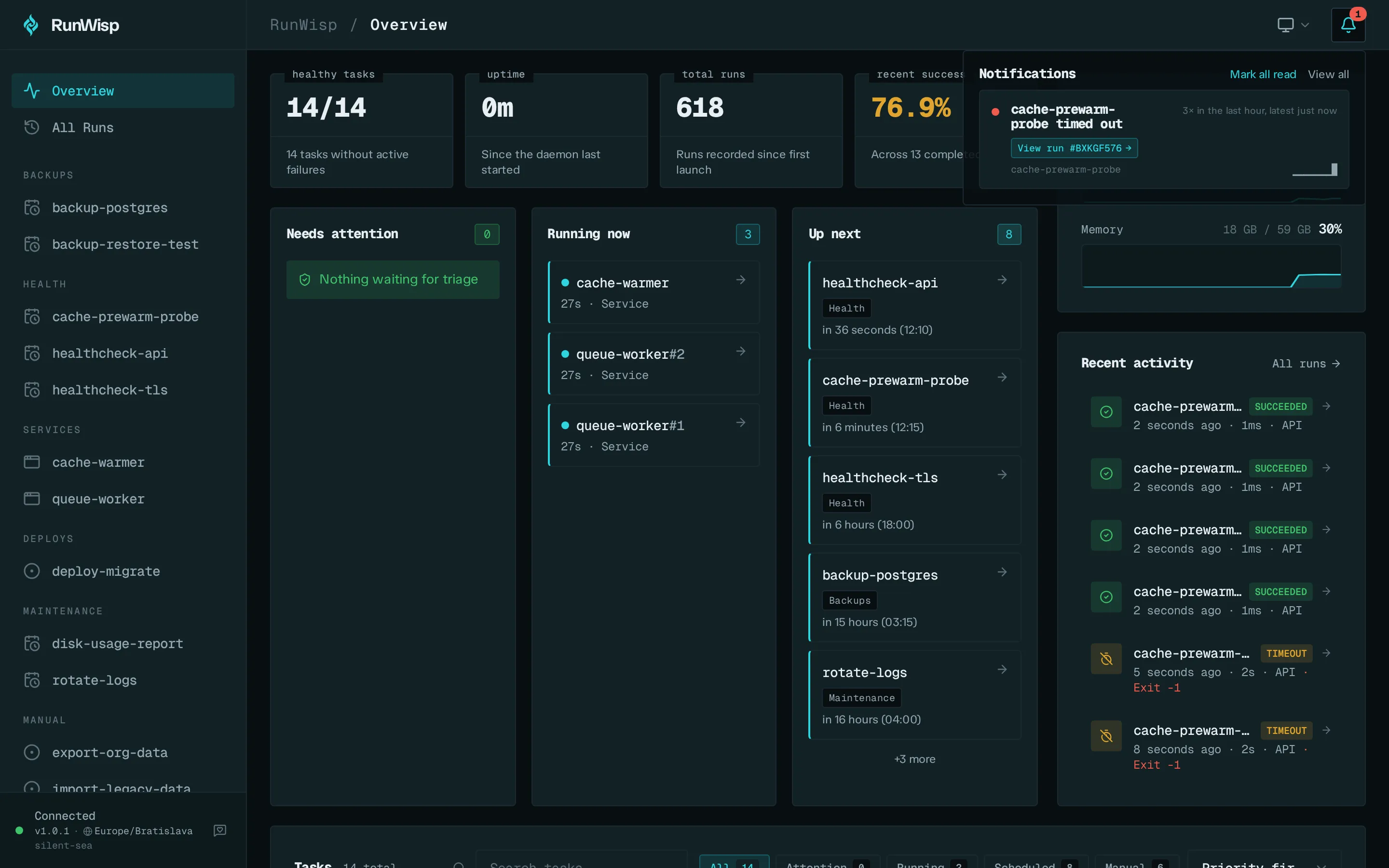Click the backup-postgres calendar icon
The width and height of the screenshot is (1389, 868).
coord(31,207)
